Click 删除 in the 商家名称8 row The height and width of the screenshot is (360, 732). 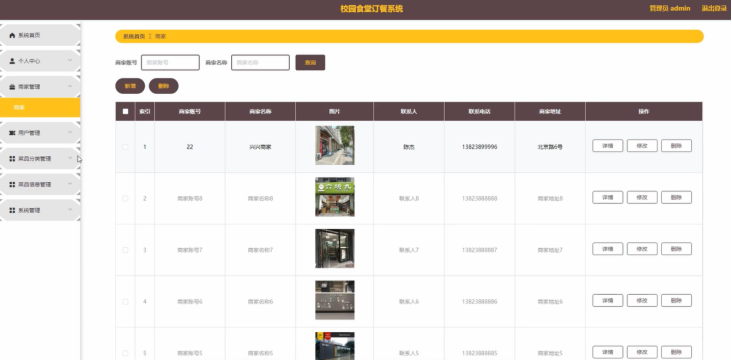676,198
